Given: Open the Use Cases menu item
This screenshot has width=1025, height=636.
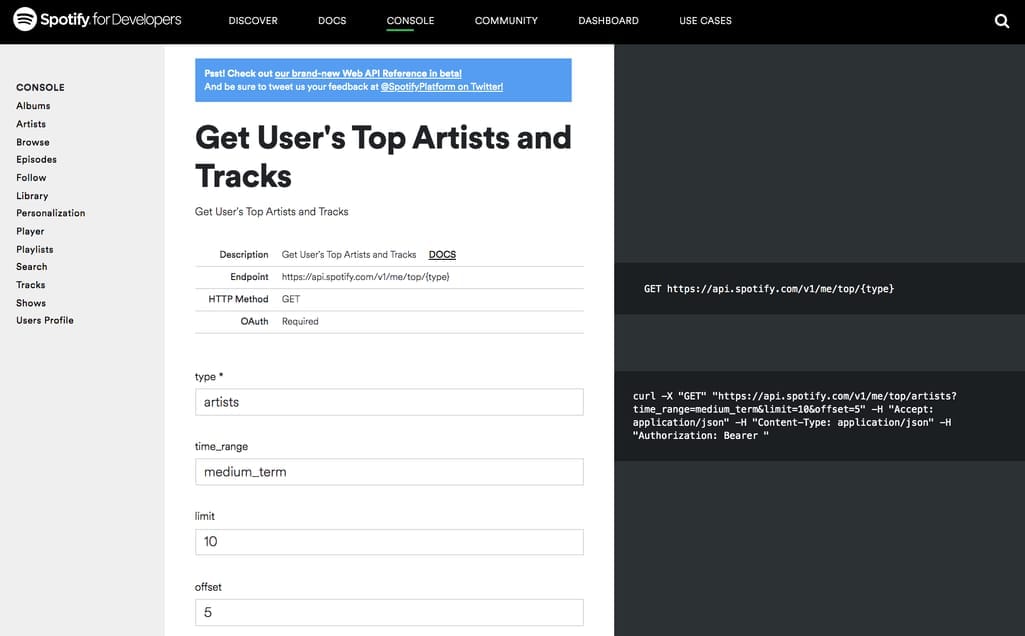Looking at the screenshot, I should coord(705,21).
